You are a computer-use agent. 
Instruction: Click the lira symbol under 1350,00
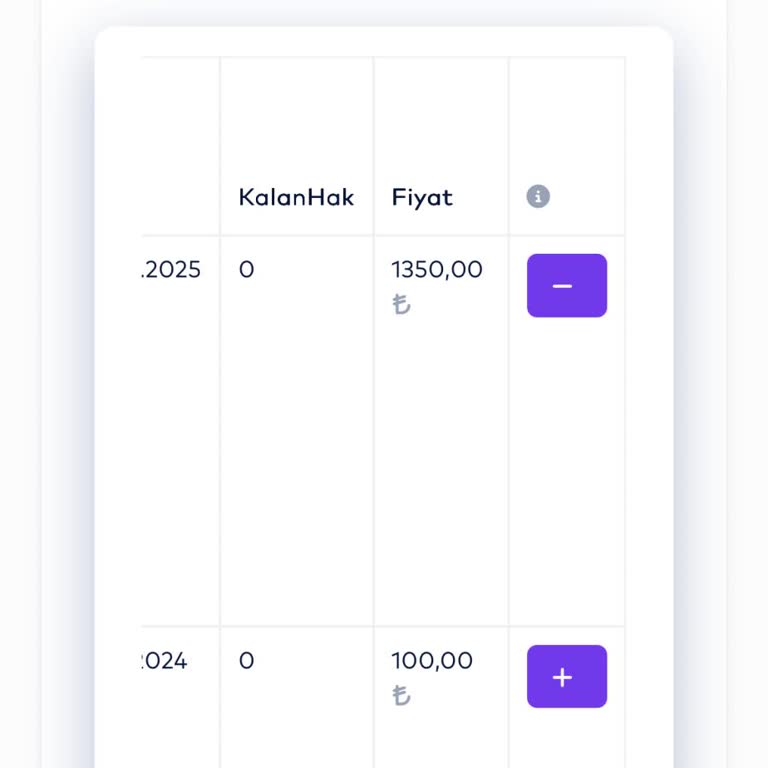point(402,304)
